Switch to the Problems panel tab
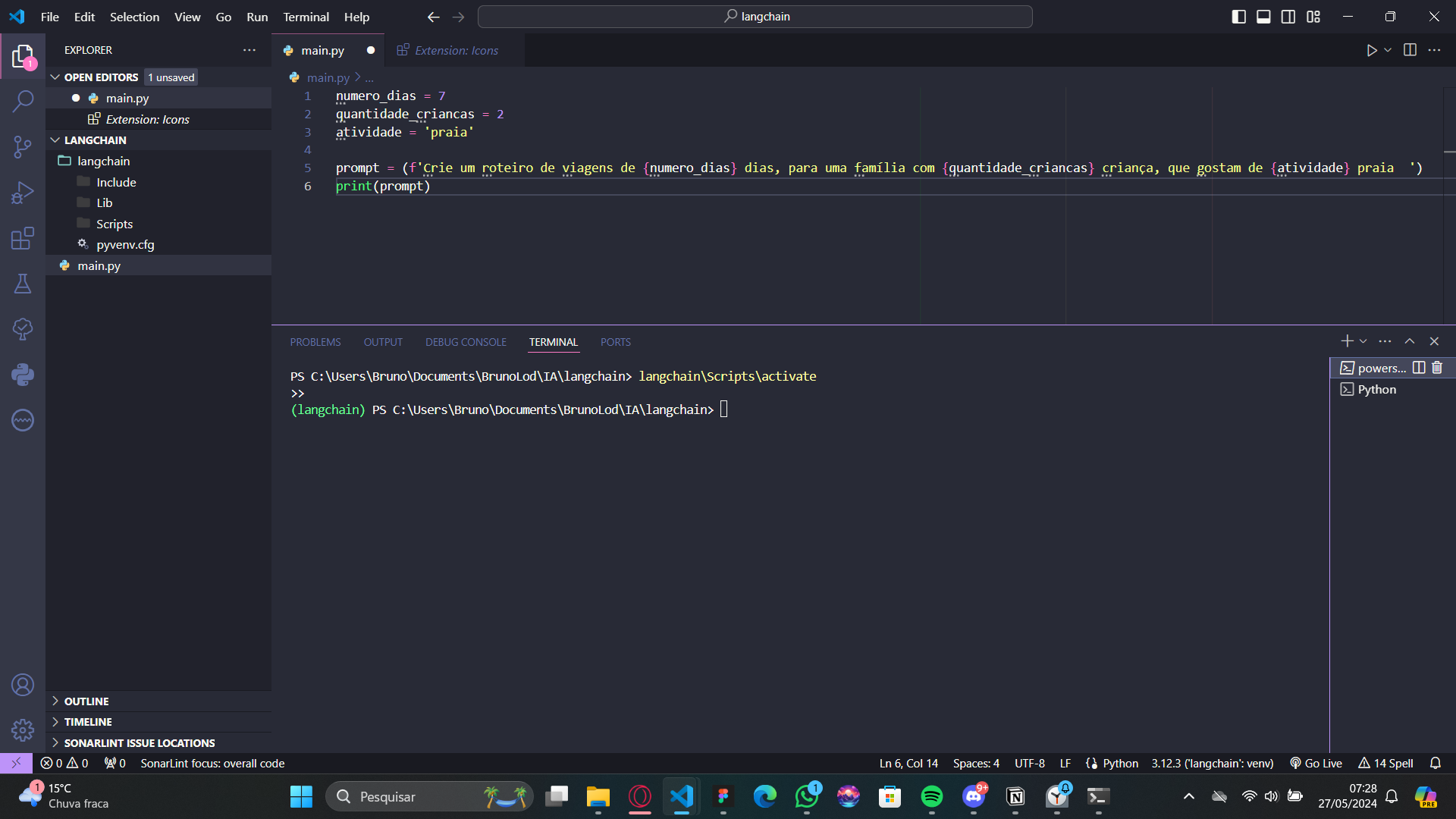The height and width of the screenshot is (819, 1456). click(315, 342)
